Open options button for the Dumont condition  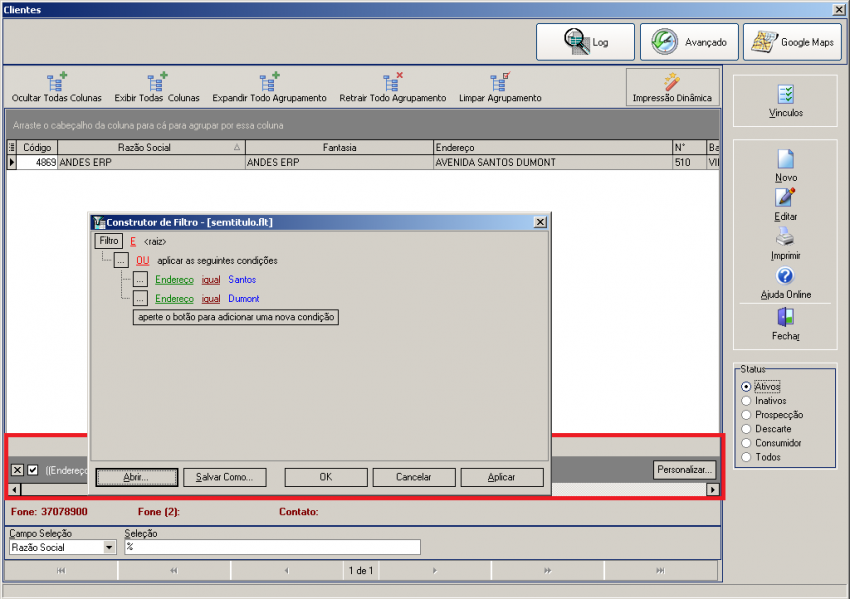tap(140, 299)
